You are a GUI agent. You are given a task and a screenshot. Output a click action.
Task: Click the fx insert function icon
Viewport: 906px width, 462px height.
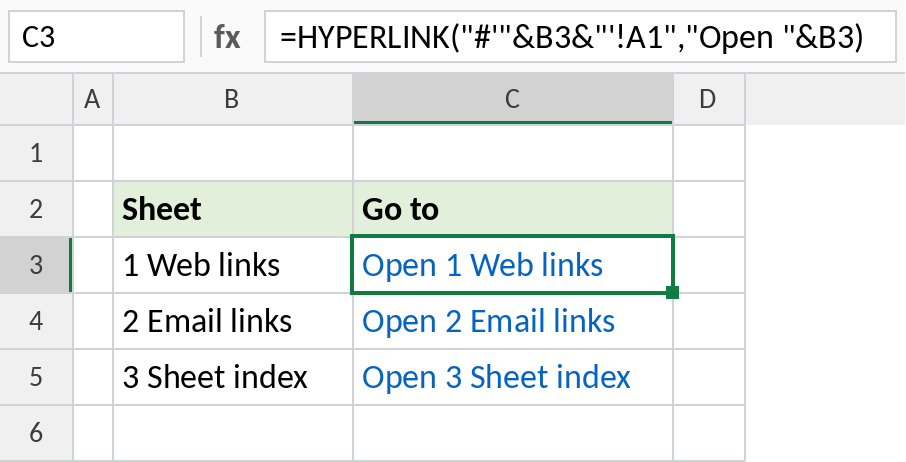click(x=226, y=37)
